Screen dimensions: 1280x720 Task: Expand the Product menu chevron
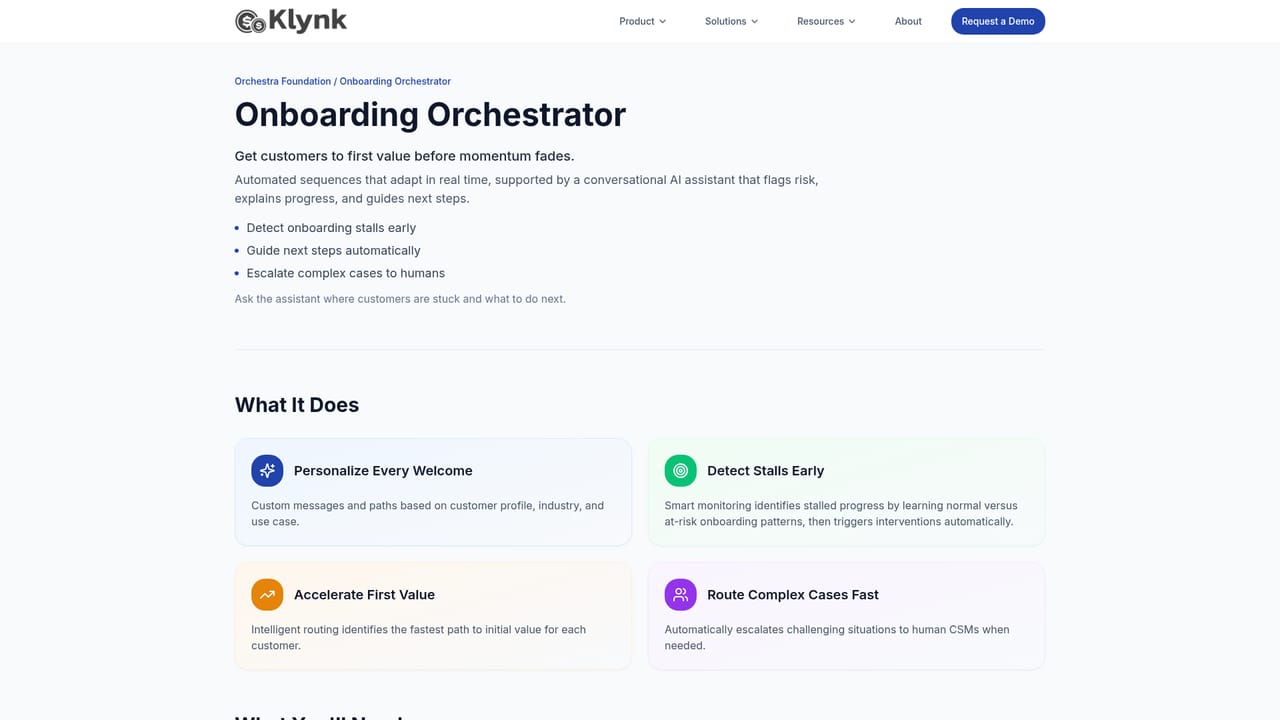[x=662, y=21]
